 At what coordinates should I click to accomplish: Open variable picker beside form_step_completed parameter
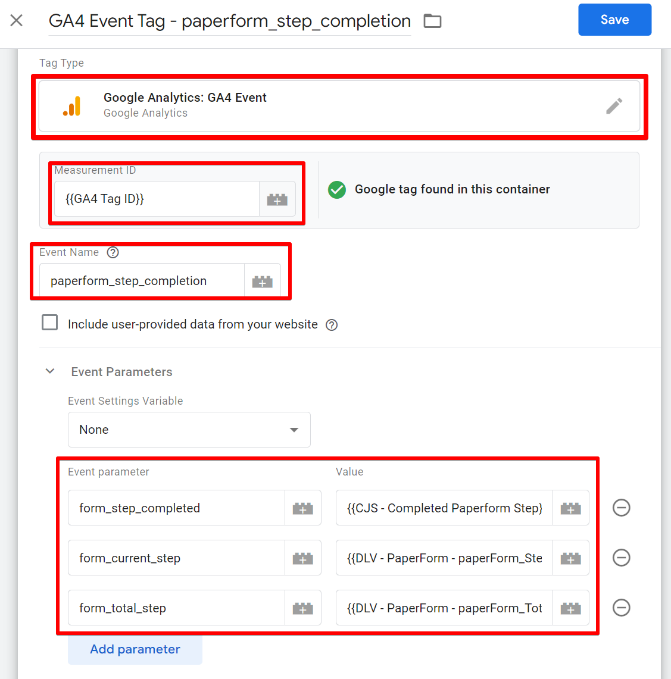coord(302,508)
